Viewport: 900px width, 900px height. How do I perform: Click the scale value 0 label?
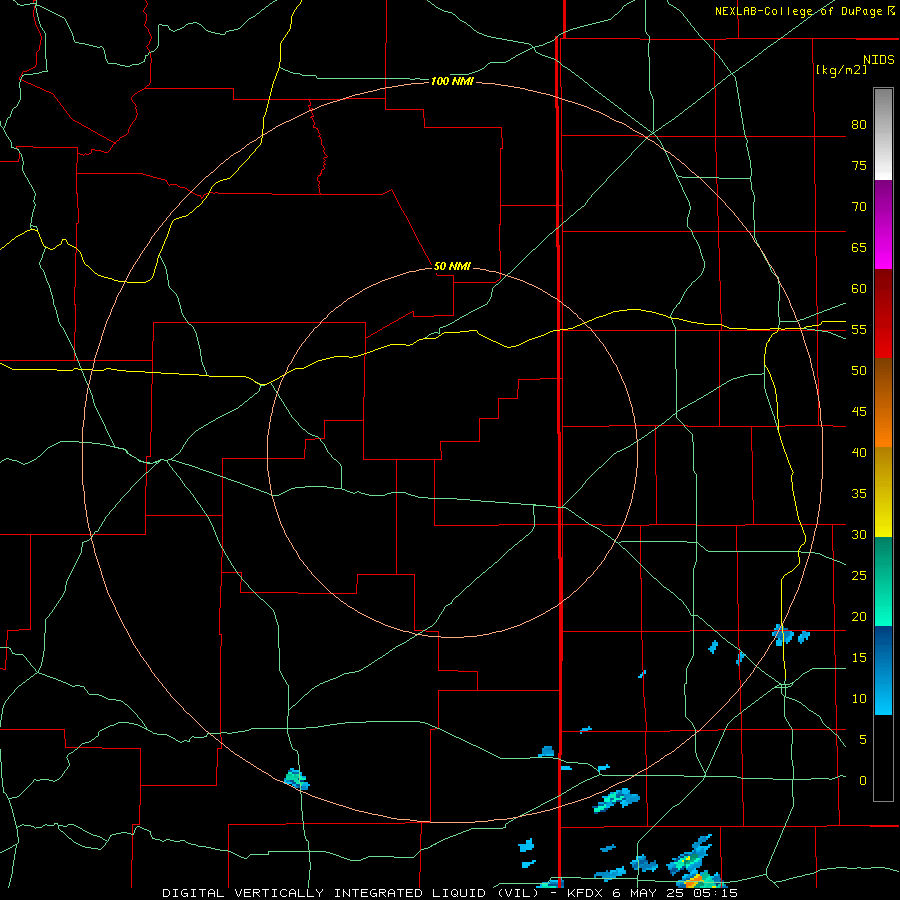863,781
